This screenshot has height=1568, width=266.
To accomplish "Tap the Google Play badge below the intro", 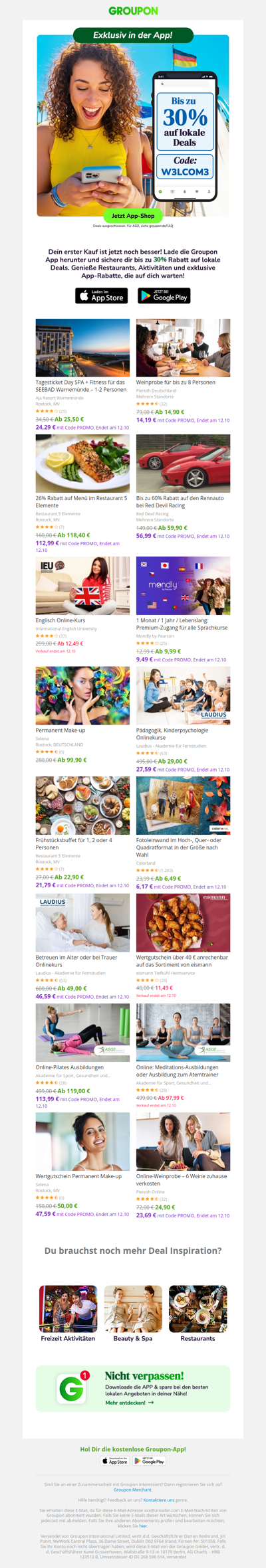I will [x=164, y=296].
